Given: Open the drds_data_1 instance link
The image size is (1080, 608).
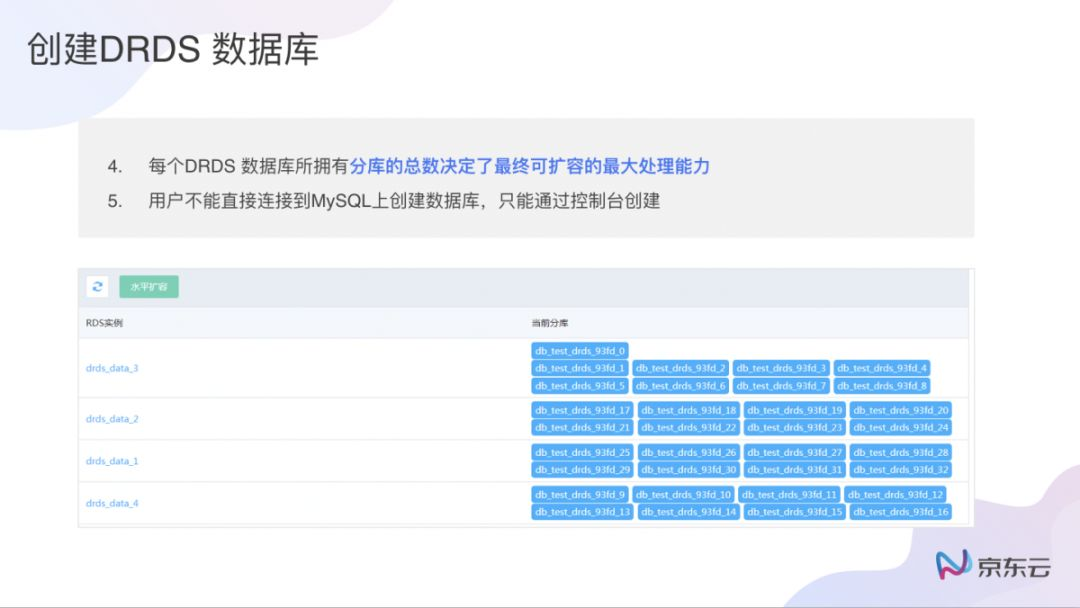Looking at the screenshot, I should [112, 461].
